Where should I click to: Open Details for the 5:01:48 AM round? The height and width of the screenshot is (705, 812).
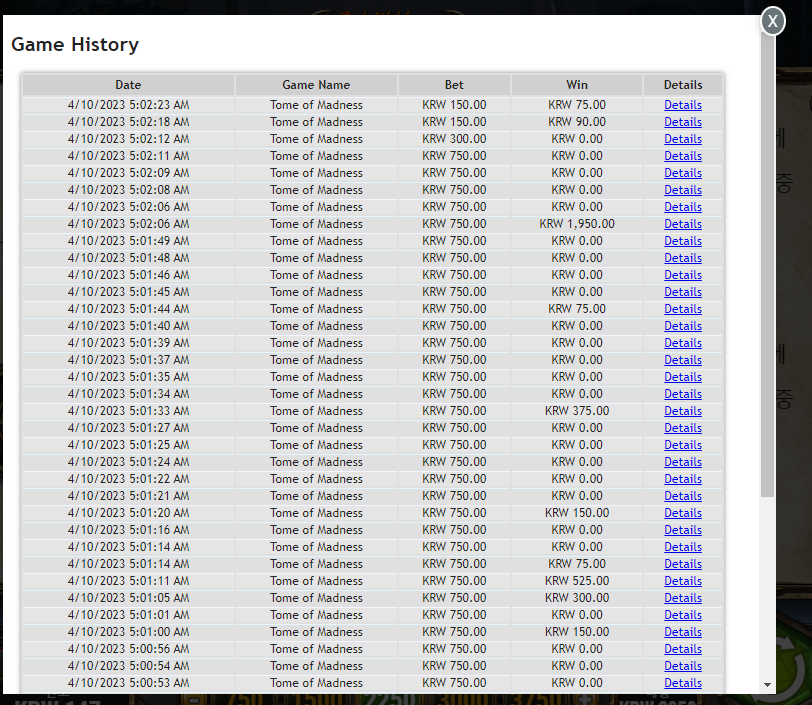pyautogui.click(x=683, y=258)
